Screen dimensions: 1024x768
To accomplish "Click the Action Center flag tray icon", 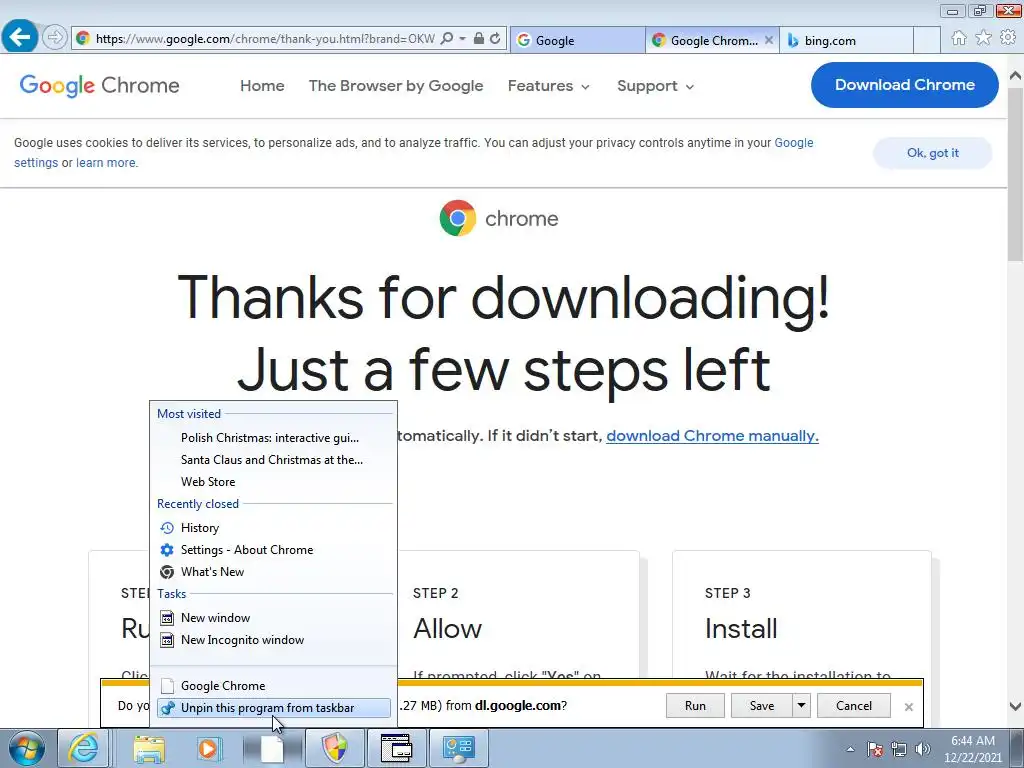I will [x=875, y=749].
